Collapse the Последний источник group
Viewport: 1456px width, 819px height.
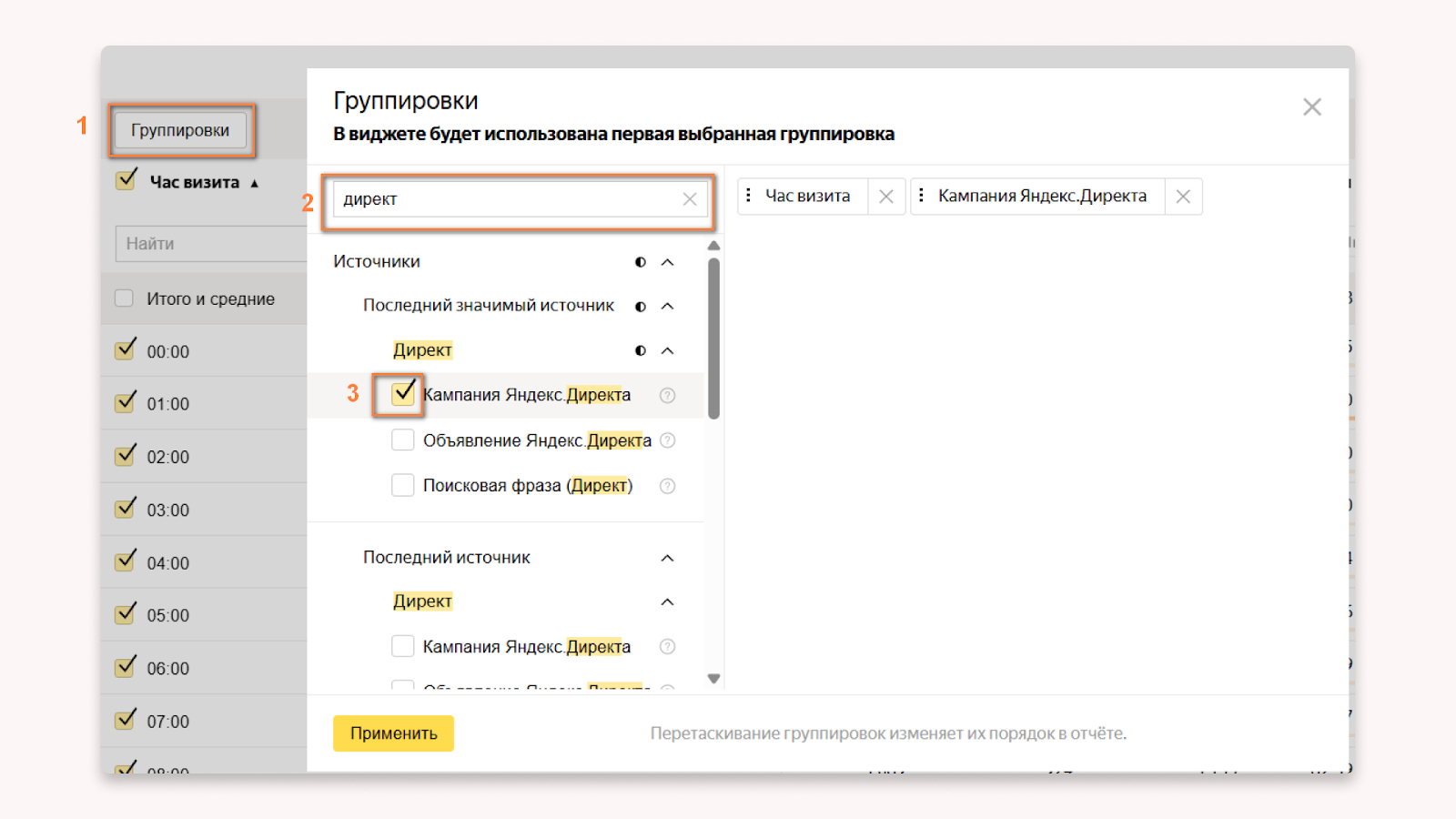[667, 558]
